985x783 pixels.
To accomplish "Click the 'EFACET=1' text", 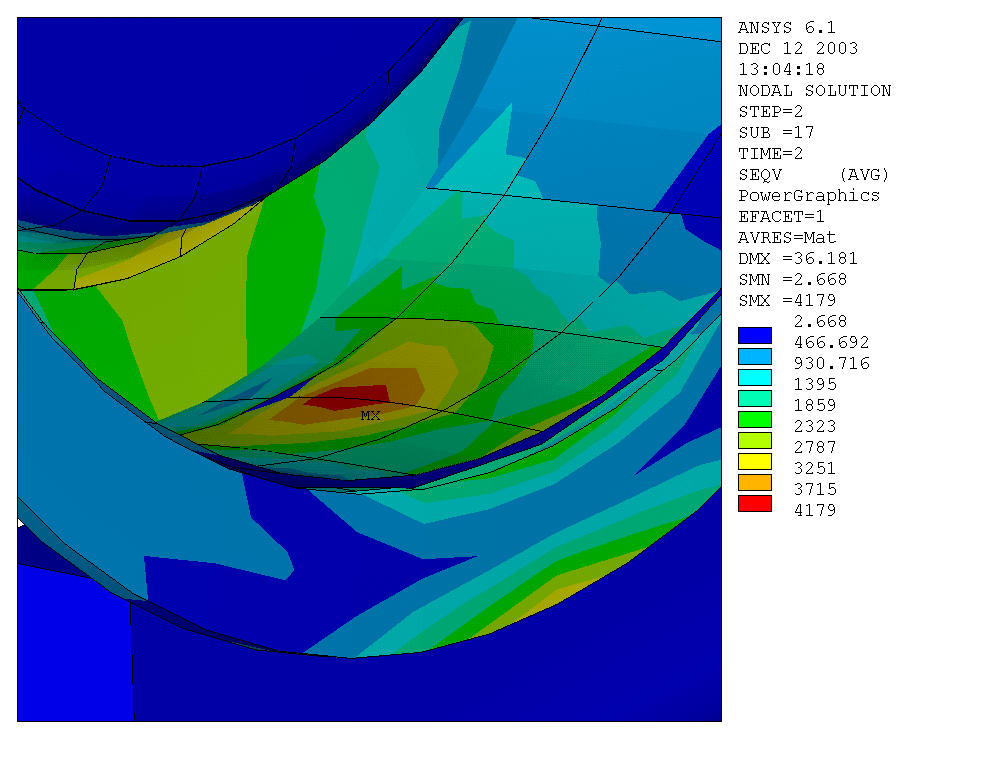I will (x=781, y=217).
